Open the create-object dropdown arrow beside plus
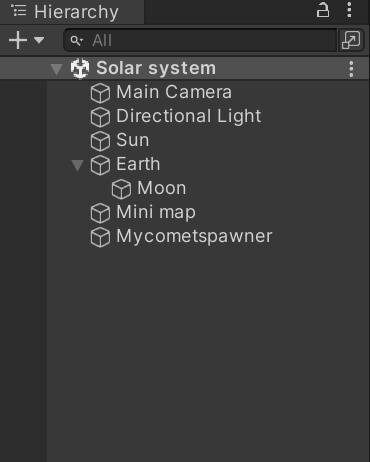Screen dimensions: 370x462 [39, 40]
